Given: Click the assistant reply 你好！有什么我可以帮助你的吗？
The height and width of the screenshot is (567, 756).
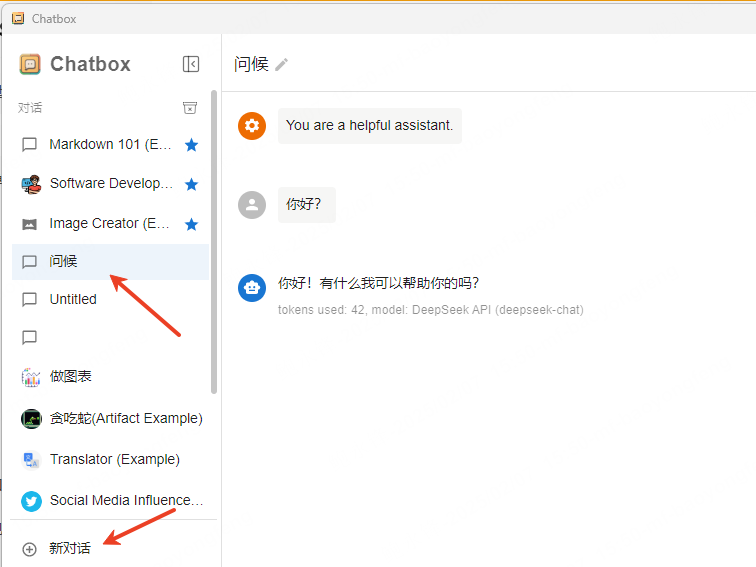Looking at the screenshot, I should pos(378,283).
